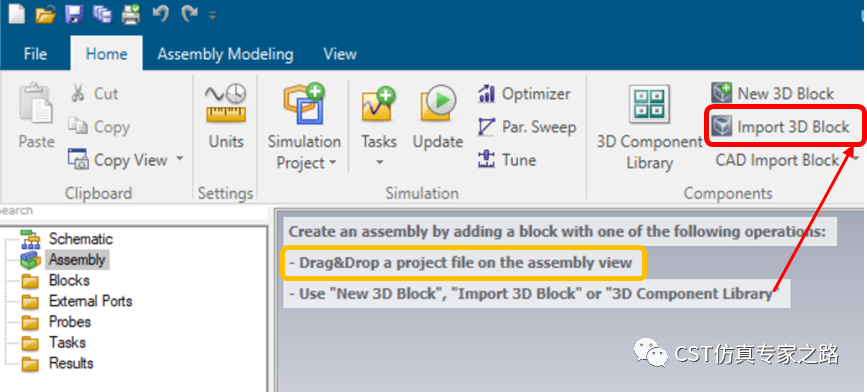Undo the last action with the arrow icon
Screen dimensions: 867x392
coord(160,14)
